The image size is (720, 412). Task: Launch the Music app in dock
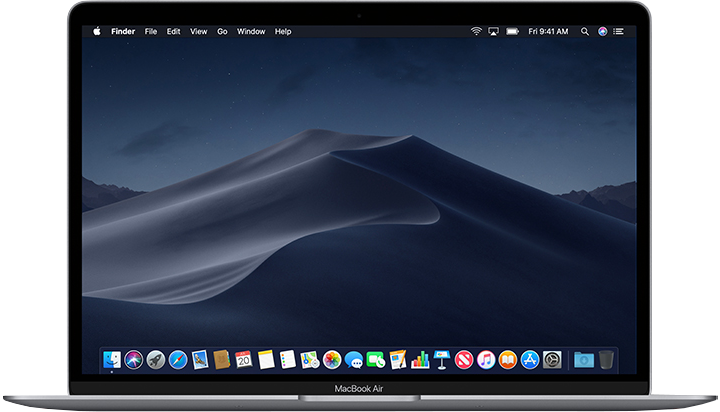click(x=486, y=359)
